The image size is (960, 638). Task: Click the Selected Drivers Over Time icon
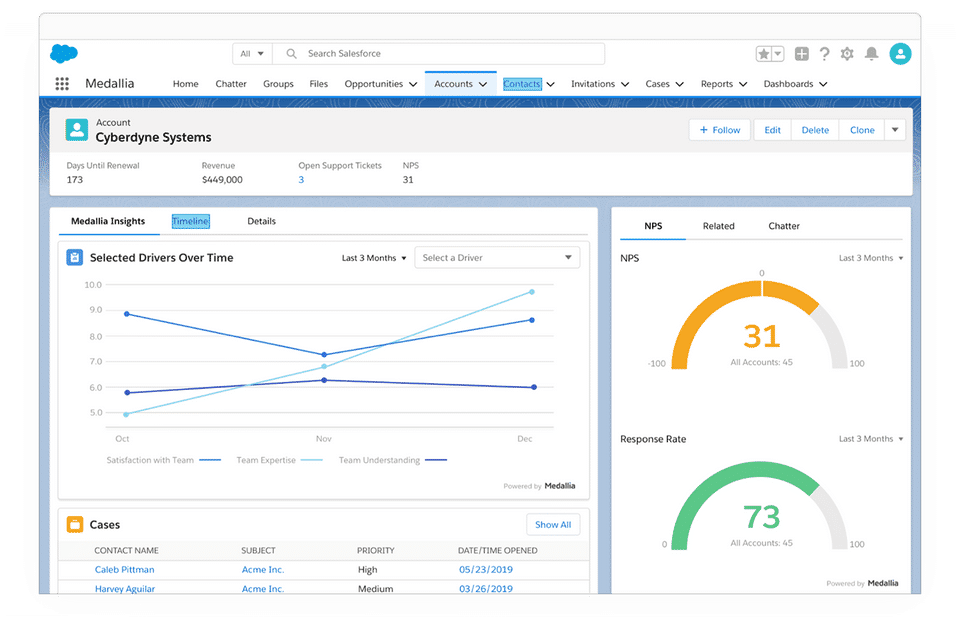[x=75, y=258]
